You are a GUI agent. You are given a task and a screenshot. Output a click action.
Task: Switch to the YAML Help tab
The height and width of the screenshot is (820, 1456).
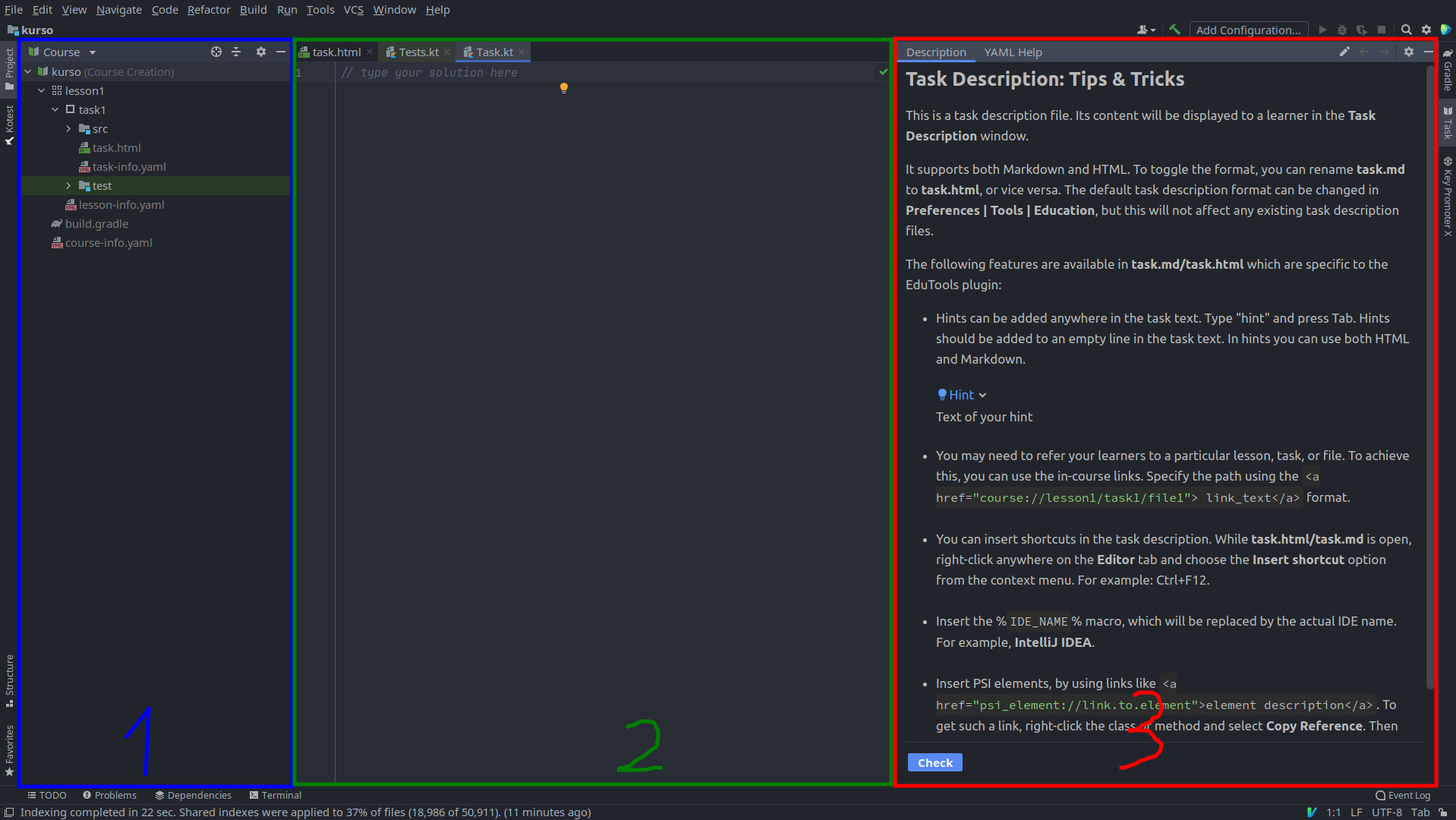(1013, 52)
